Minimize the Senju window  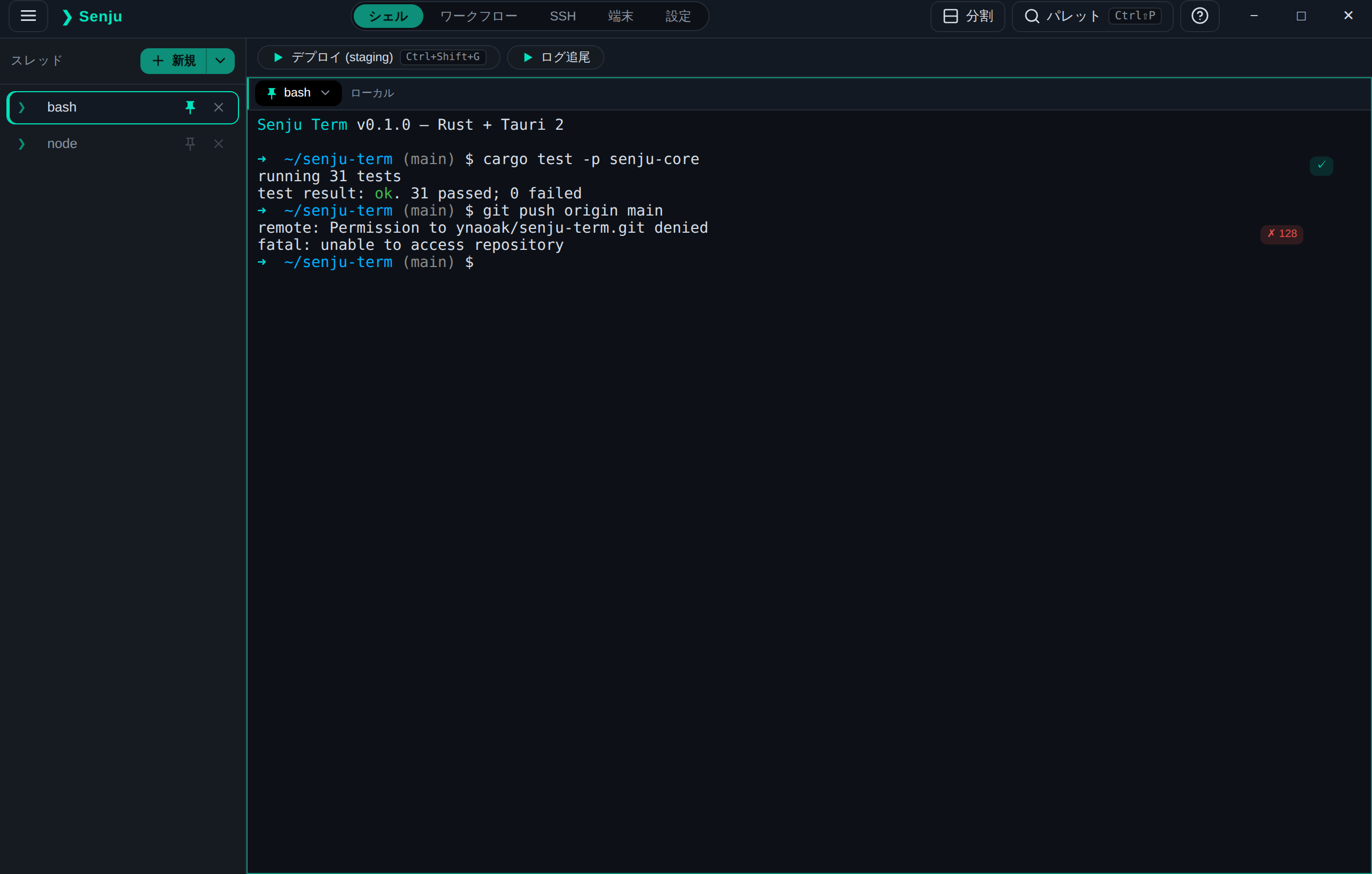click(x=1254, y=16)
